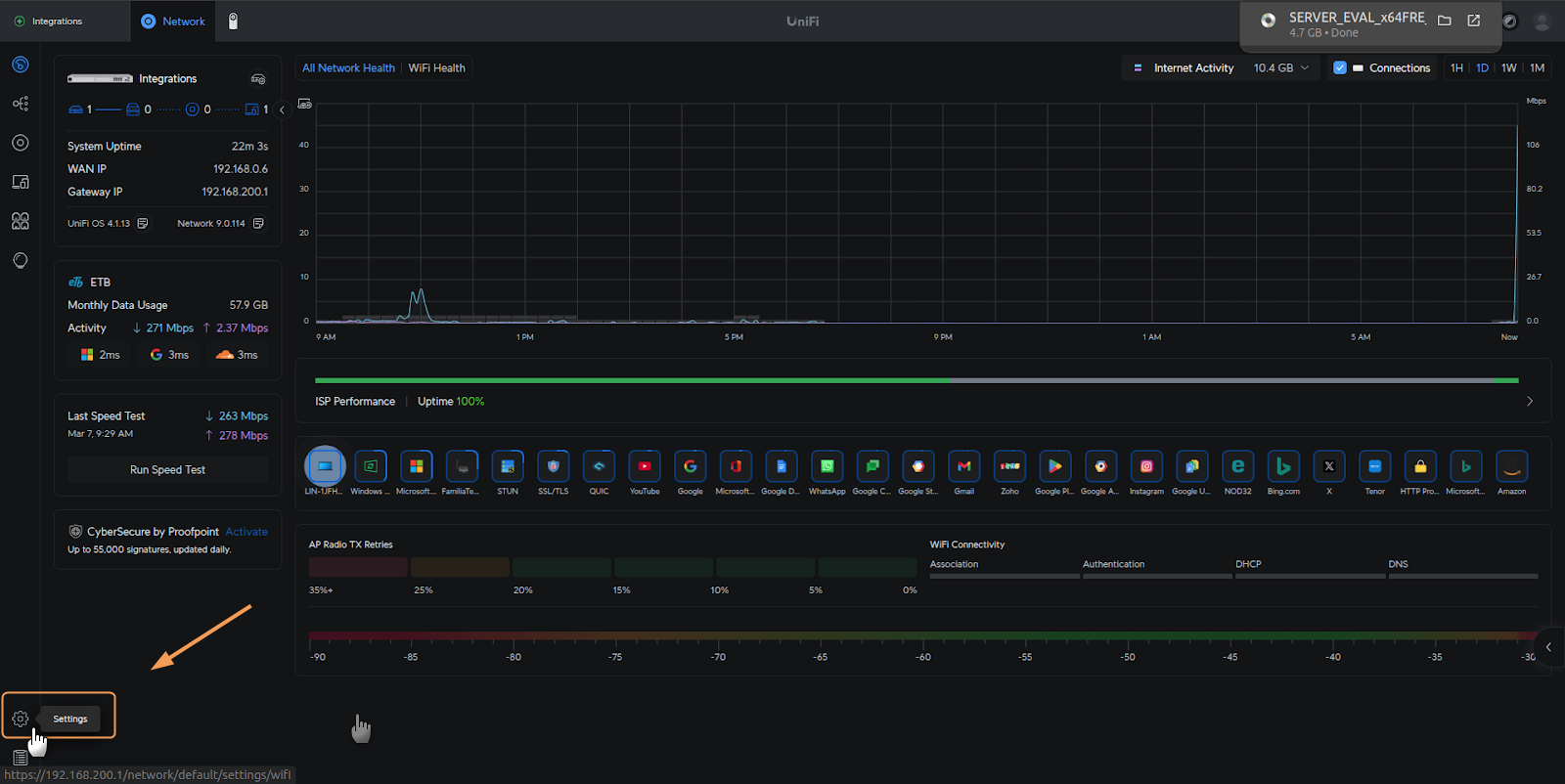Open the Gmail application icon
Image resolution: width=1565 pixels, height=784 pixels.
click(963, 467)
